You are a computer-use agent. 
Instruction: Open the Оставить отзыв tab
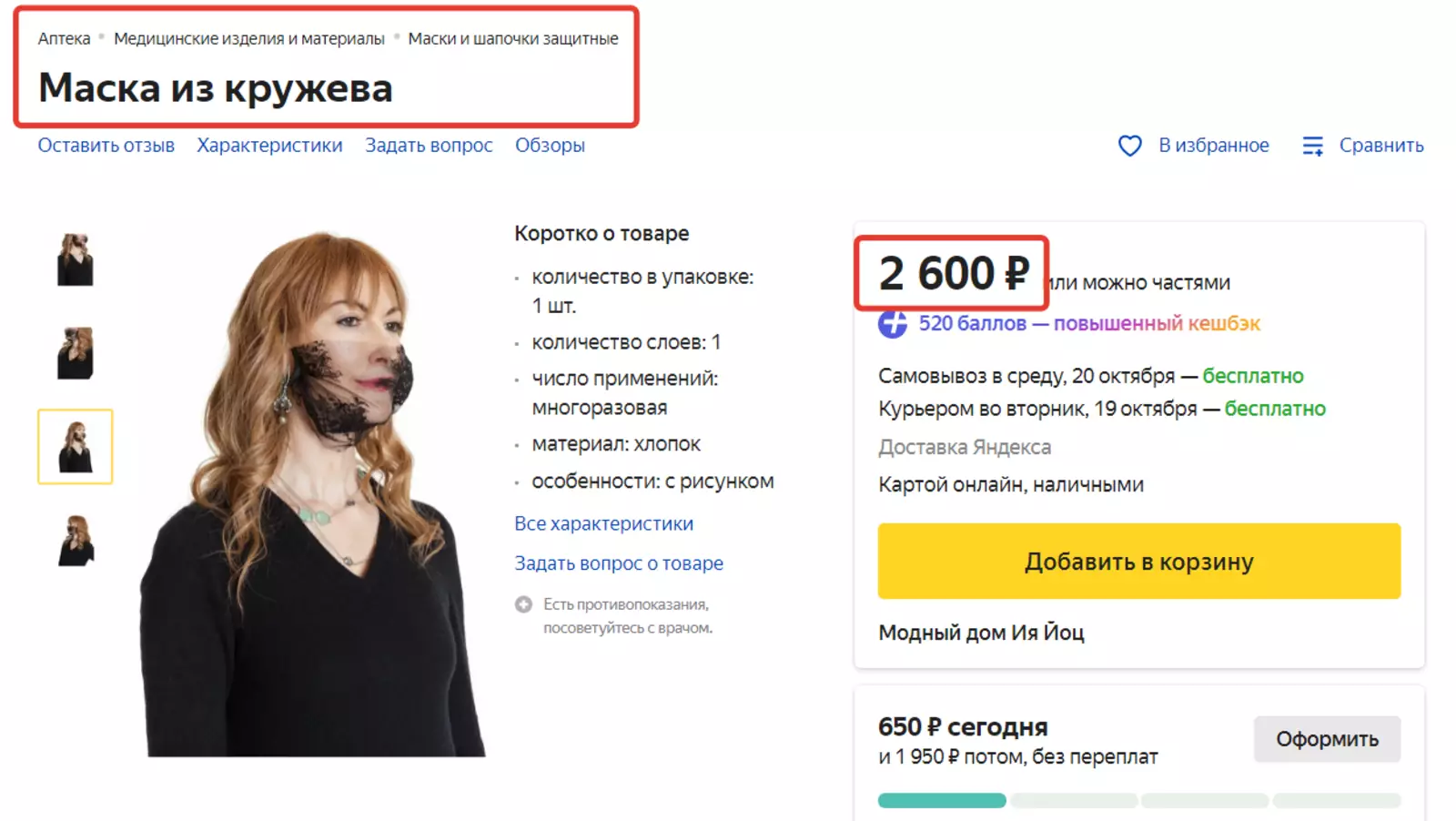click(106, 146)
